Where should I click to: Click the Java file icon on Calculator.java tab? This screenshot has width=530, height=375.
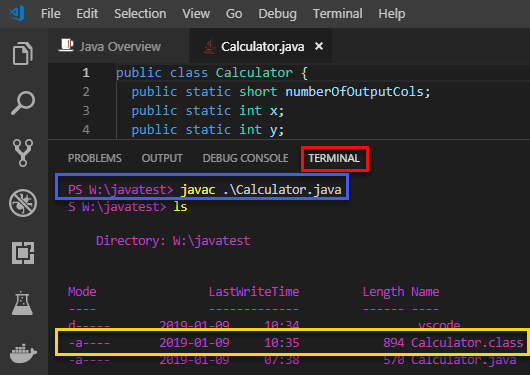pos(209,47)
